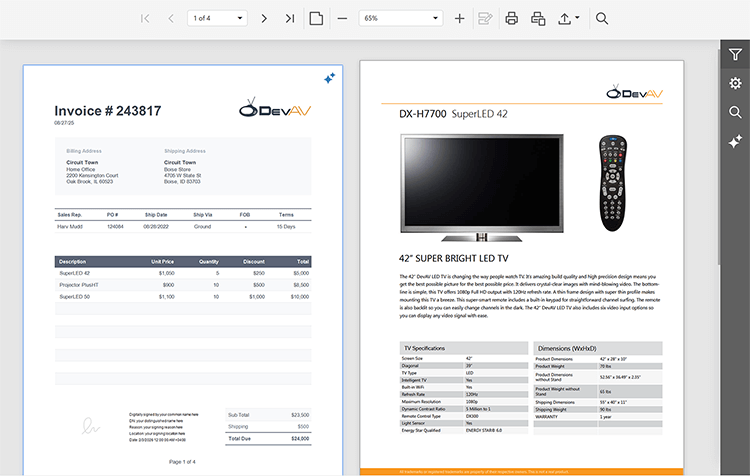Go to previous page arrow

[x=171, y=19]
